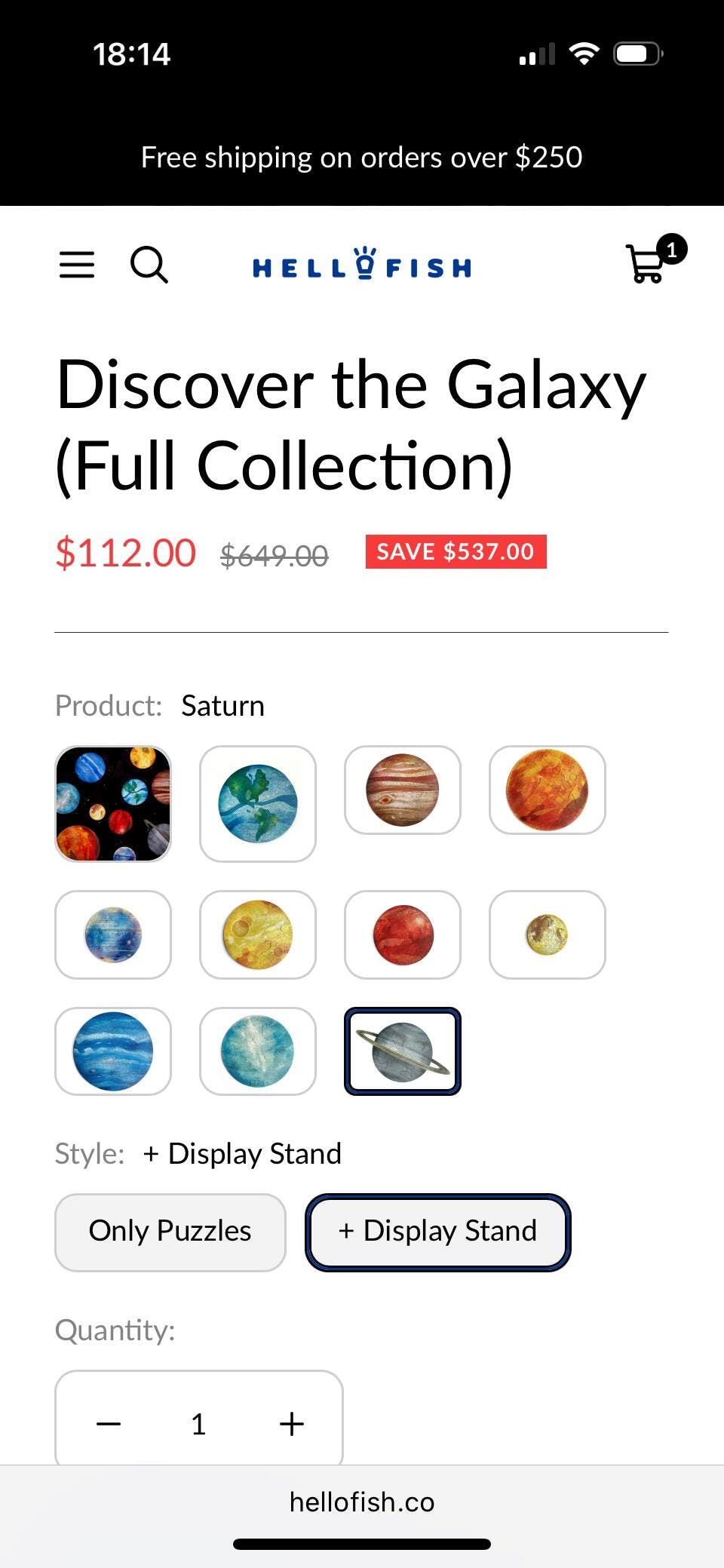724x1568 pixels.
Task: Increase quantity with the plus button
Action: click(291, 1423)
